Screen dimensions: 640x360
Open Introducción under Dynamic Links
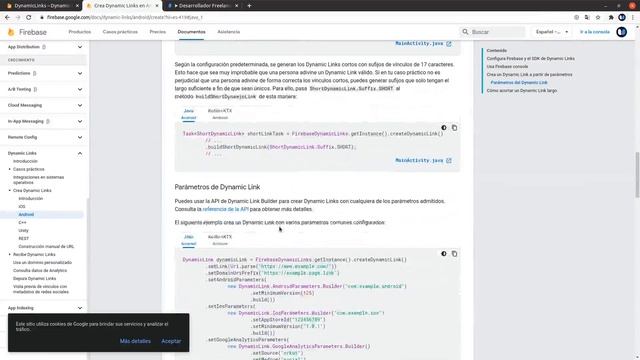coord(25,161)
